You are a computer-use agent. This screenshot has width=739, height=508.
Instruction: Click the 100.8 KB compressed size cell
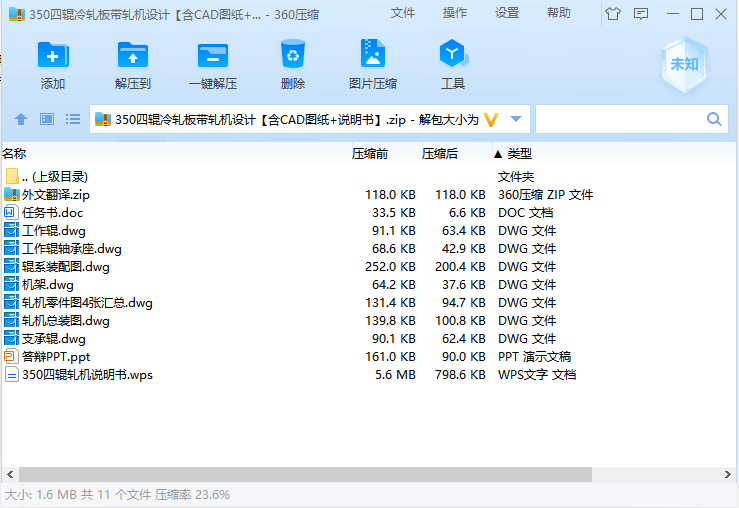pyautogui.click(x=460, y=320)
